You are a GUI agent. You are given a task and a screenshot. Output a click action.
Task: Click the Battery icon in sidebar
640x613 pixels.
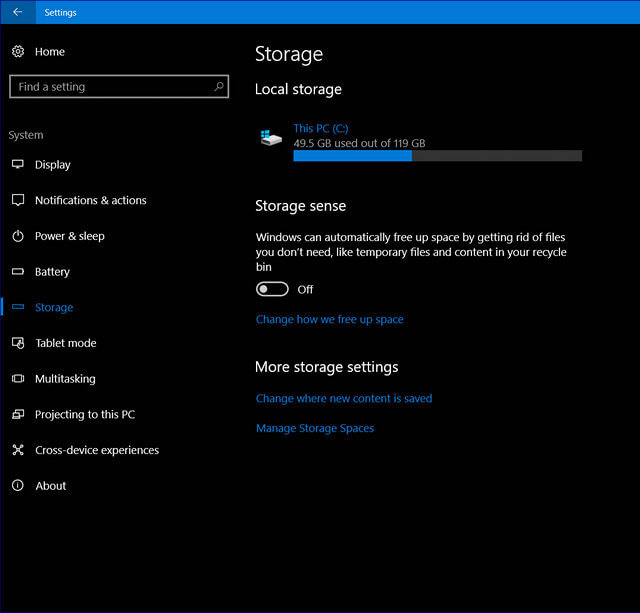[x=18, y=272]
